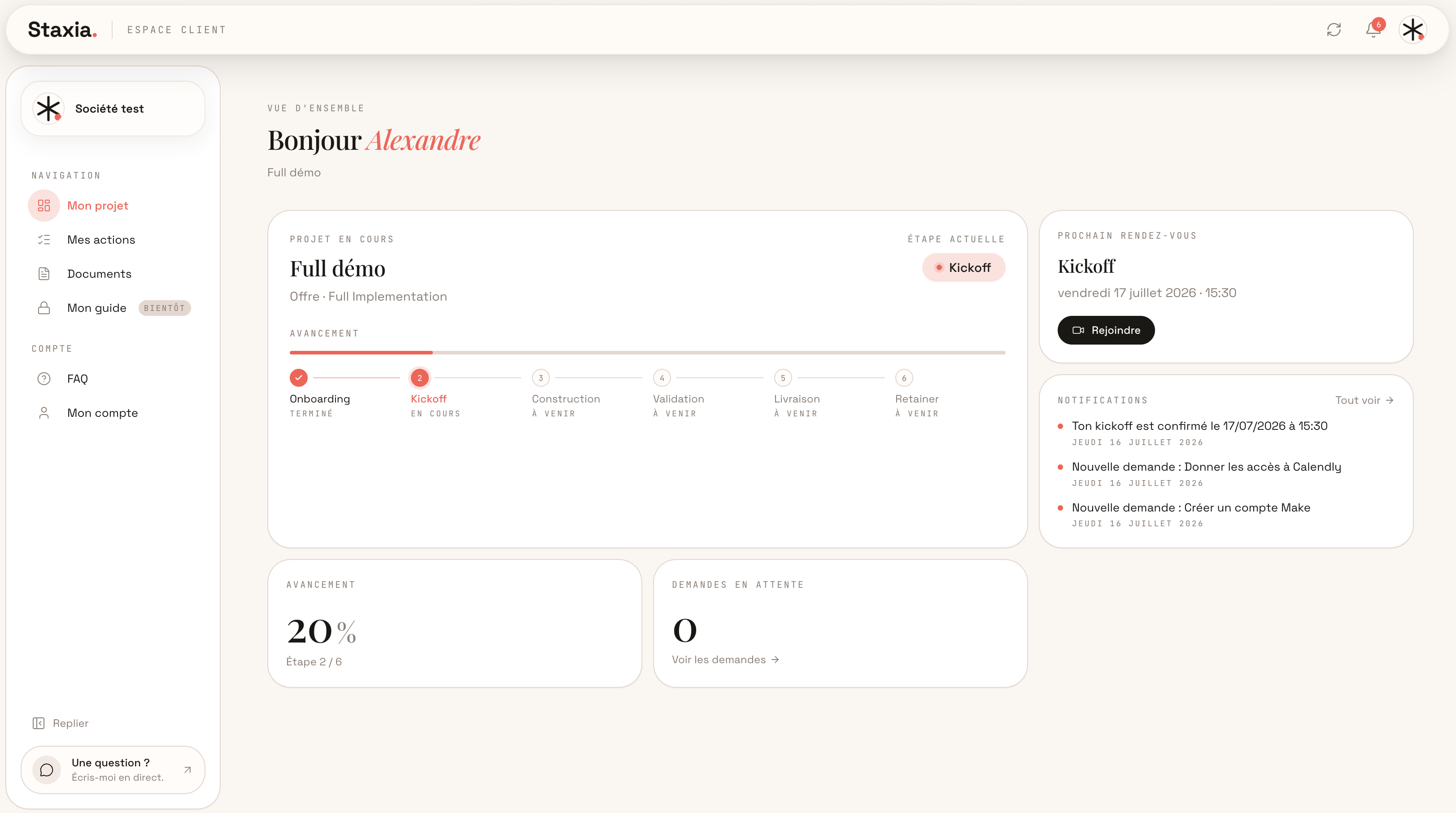
Task: Go to Mon compte
Action: click(113, 413)
